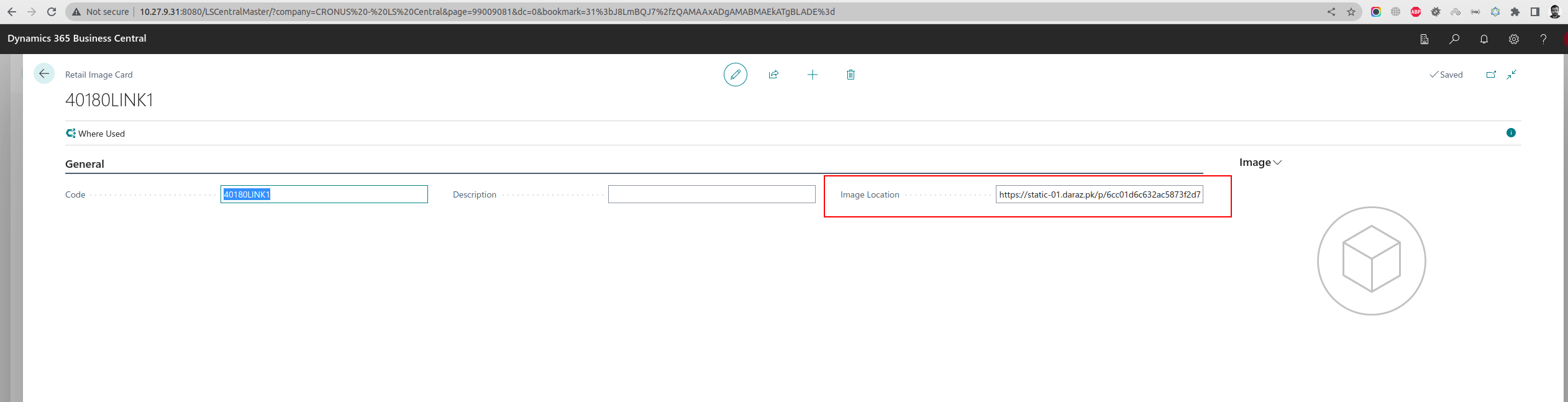Click the teal information icon
The width and height of the screenshot is (1568, 402).
pyautogui.click(x=1511, y=133)
